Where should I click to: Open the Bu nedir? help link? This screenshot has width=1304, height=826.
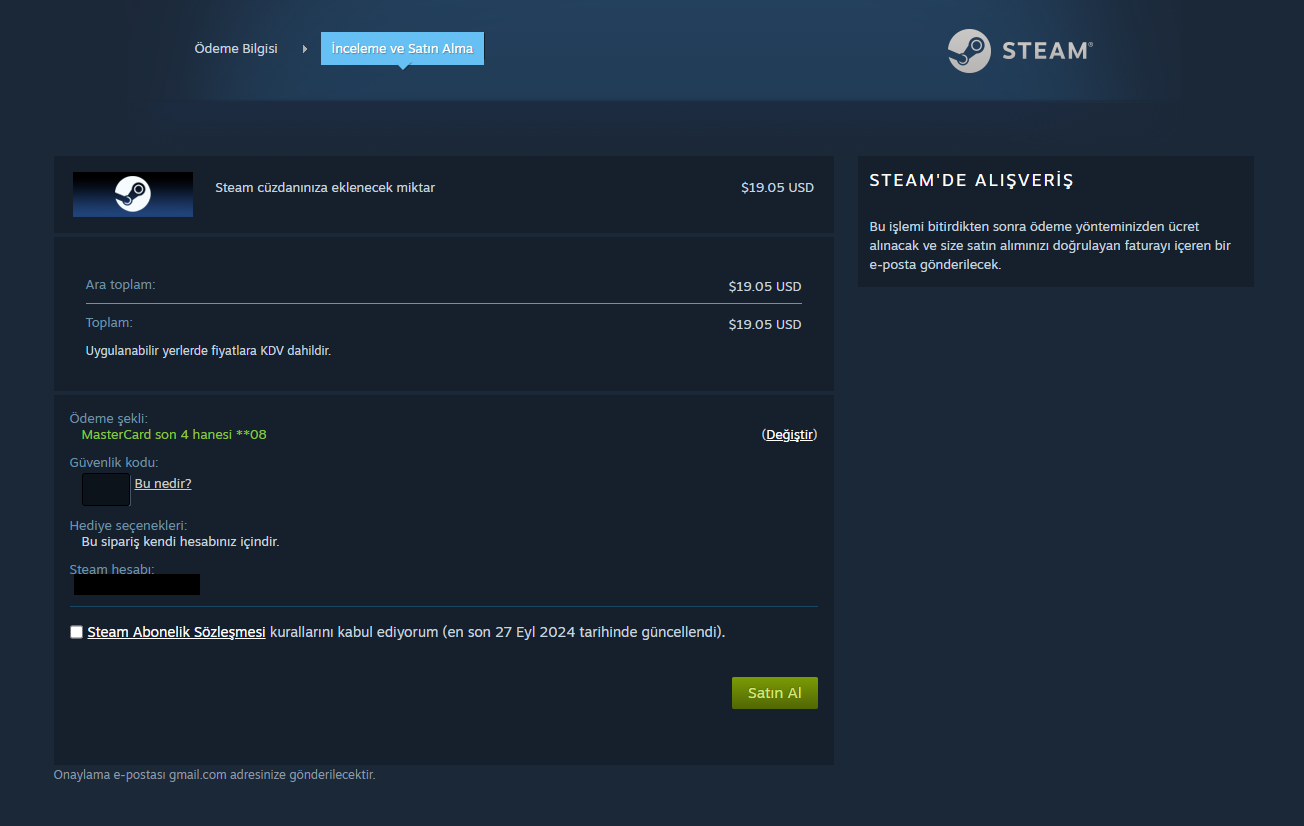click(163, 484)
